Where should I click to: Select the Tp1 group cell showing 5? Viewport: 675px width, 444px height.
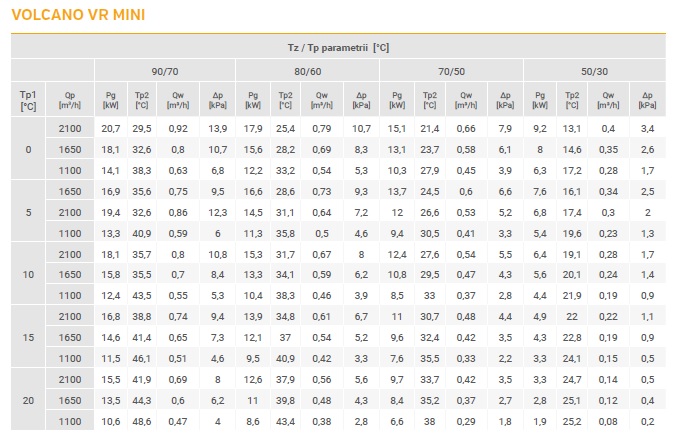tap(28, 212)
